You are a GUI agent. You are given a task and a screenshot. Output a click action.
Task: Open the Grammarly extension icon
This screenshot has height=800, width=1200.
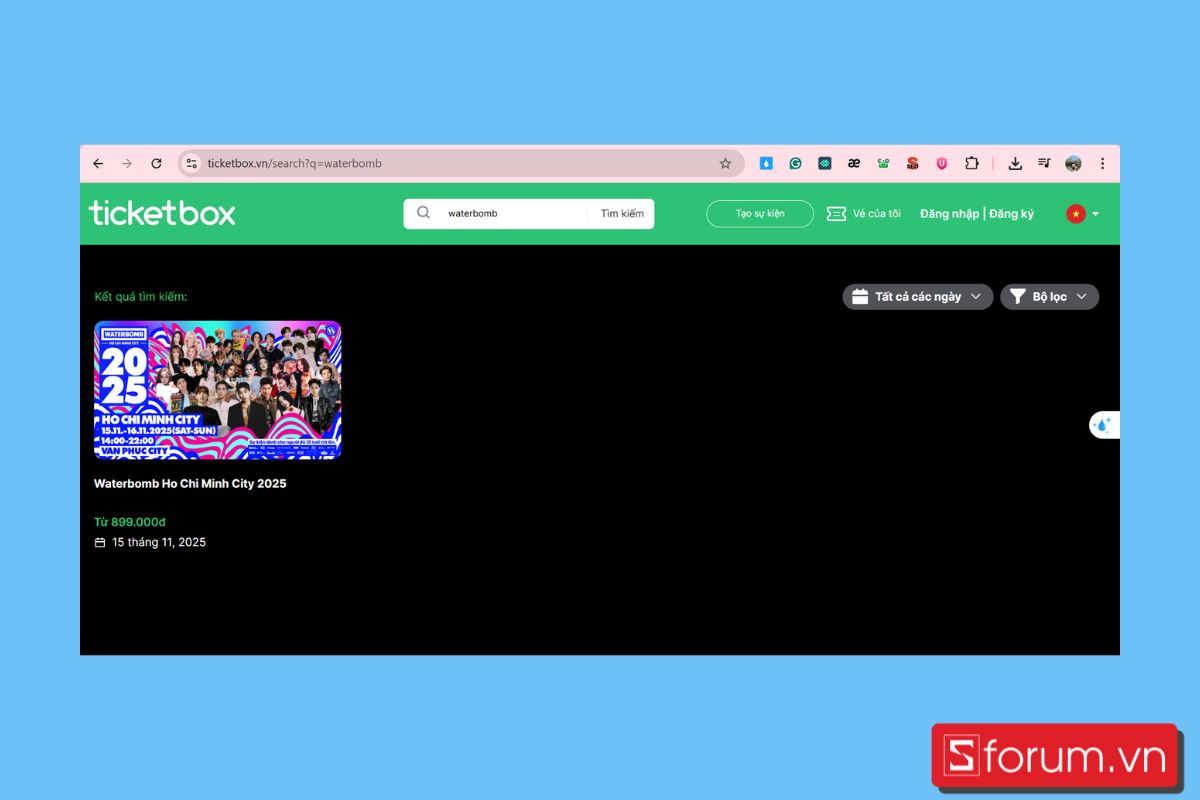[795, 163]
